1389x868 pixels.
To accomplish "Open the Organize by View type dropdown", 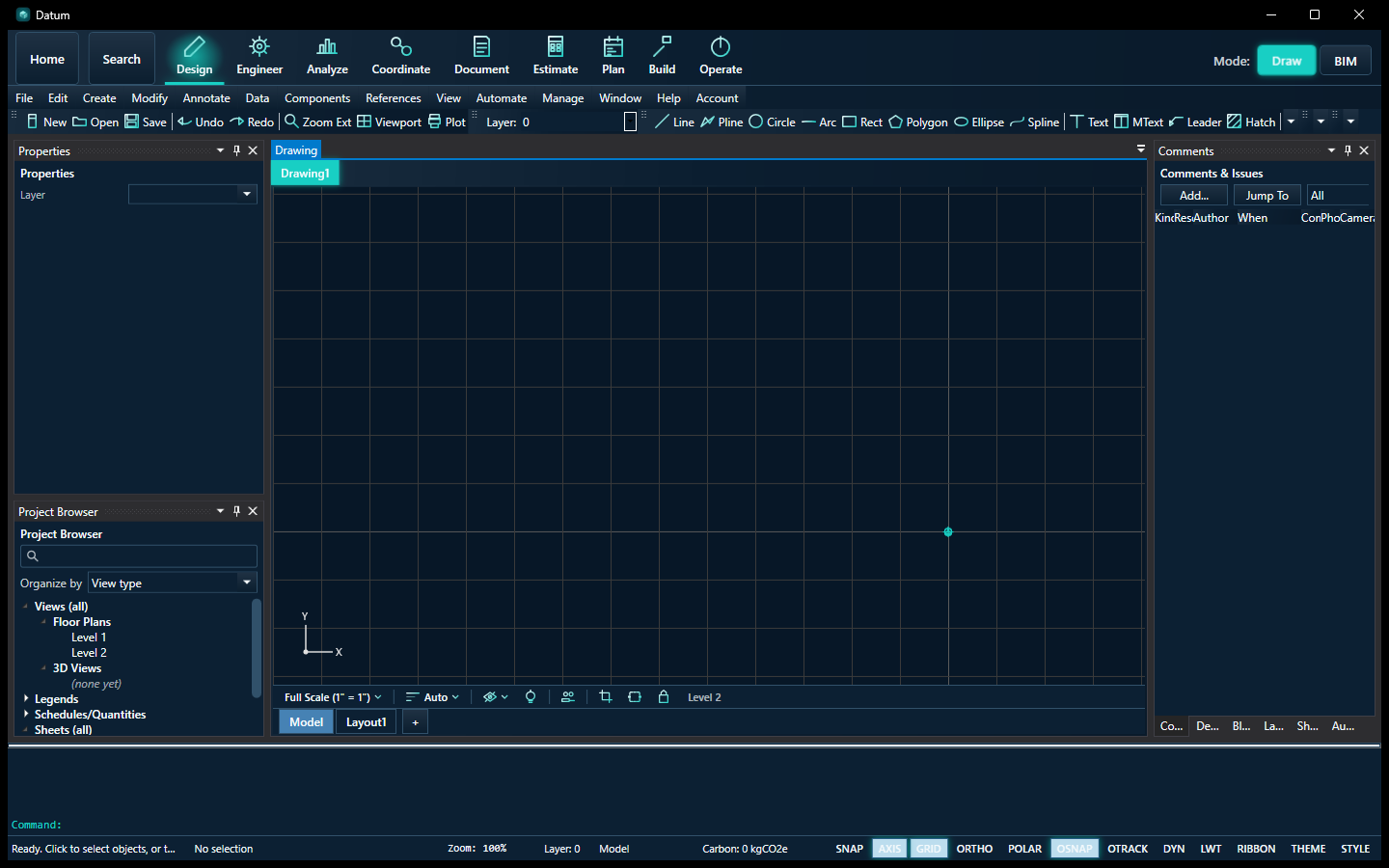I will point(173,583).
